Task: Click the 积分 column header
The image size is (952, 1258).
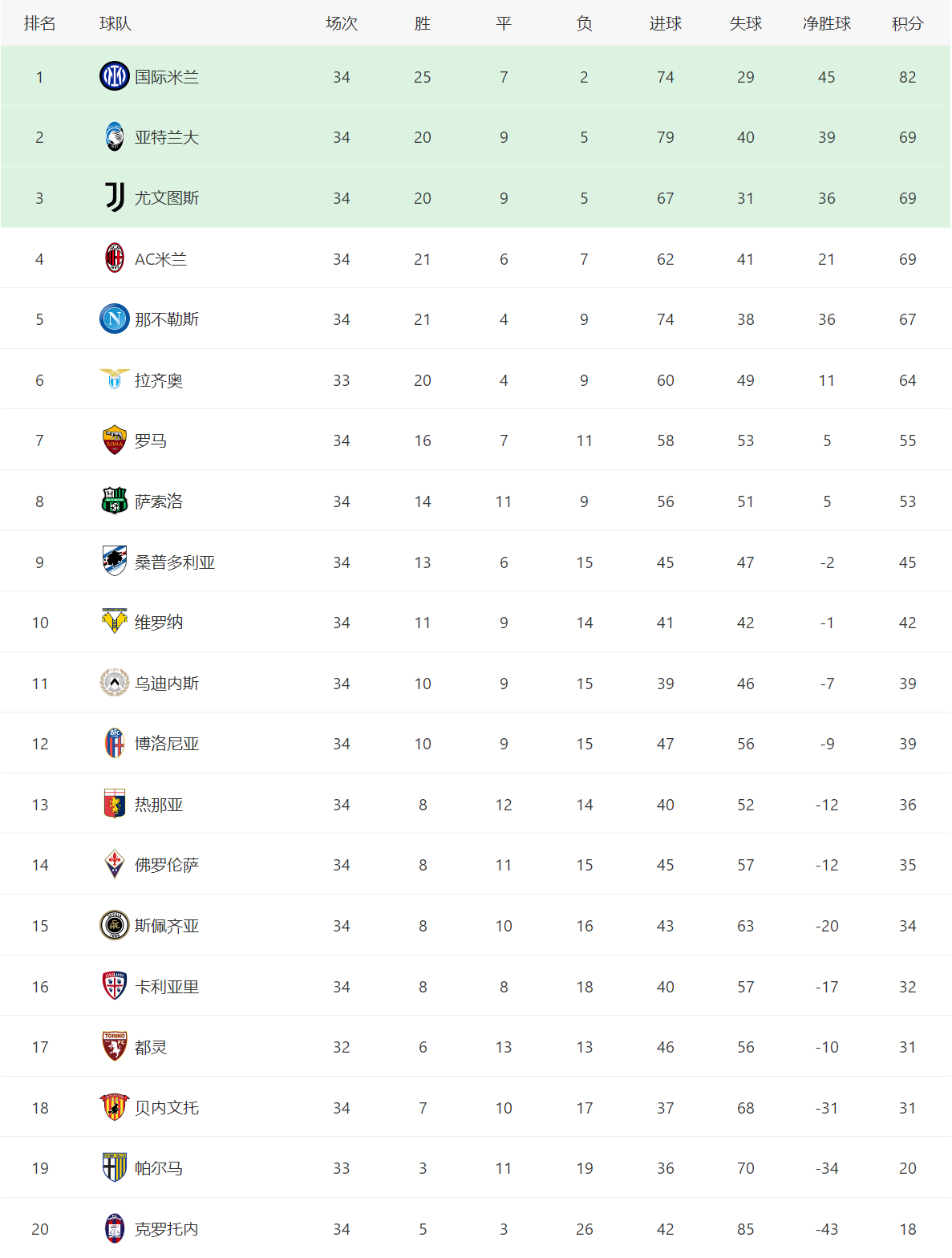Action: point(907,24)
